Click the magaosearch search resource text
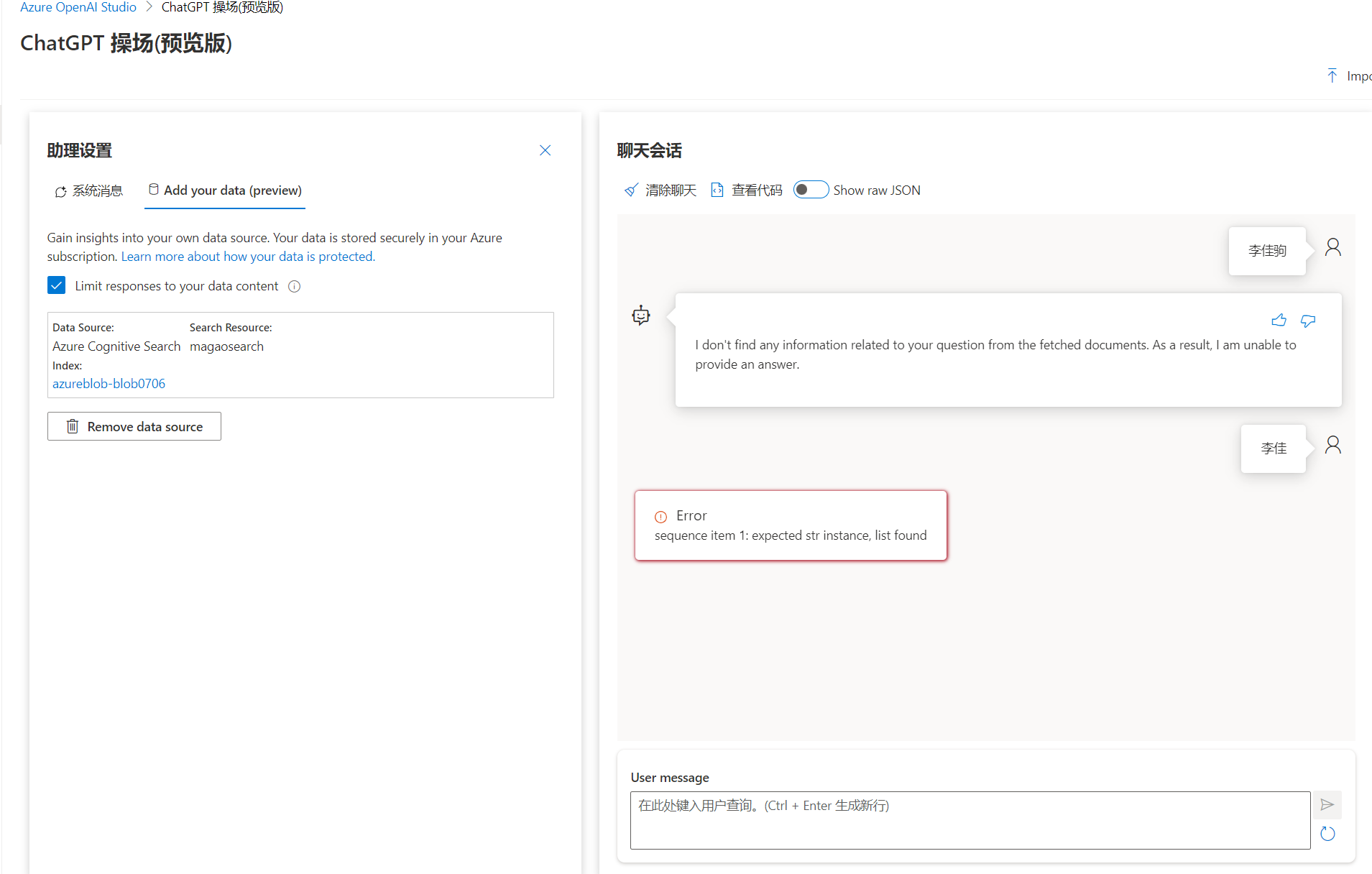The height and width of the screenshot is (874, 1372). (x=226, y=346)
